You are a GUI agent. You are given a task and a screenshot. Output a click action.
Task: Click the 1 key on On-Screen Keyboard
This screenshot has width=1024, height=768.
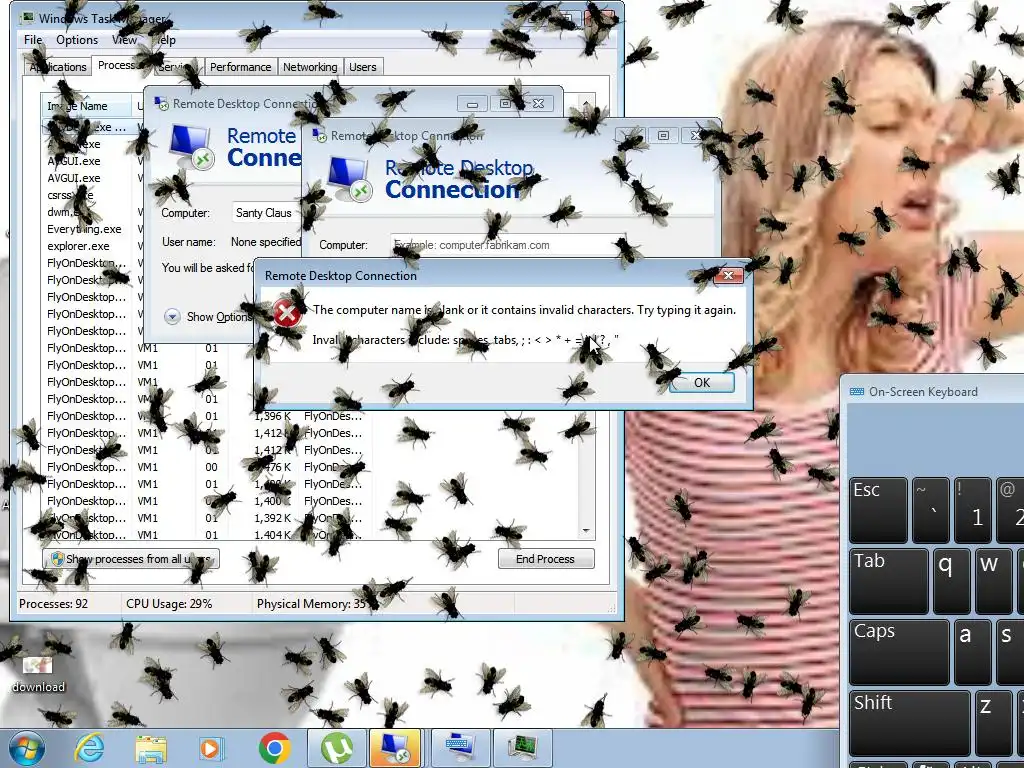pos(972,510)
